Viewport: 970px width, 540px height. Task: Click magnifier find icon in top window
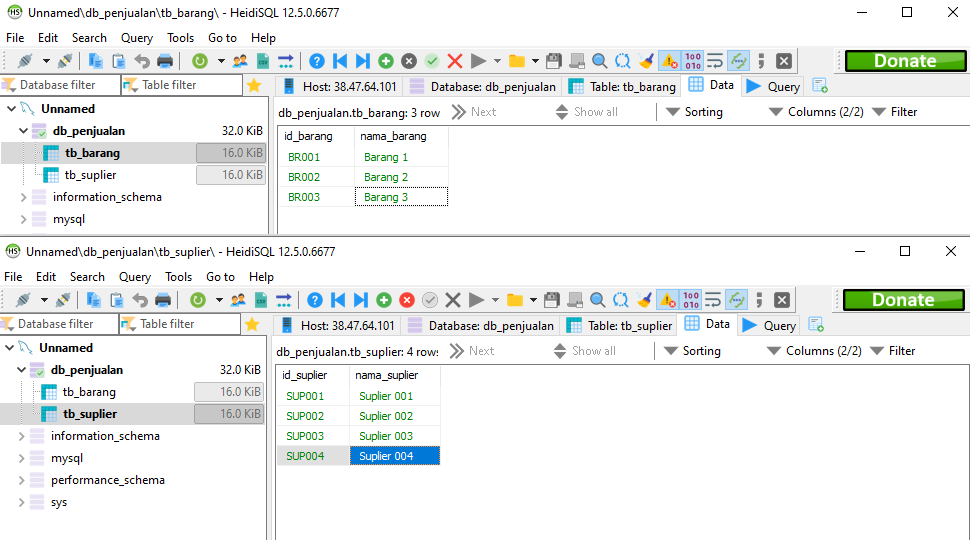click(599, 61)
